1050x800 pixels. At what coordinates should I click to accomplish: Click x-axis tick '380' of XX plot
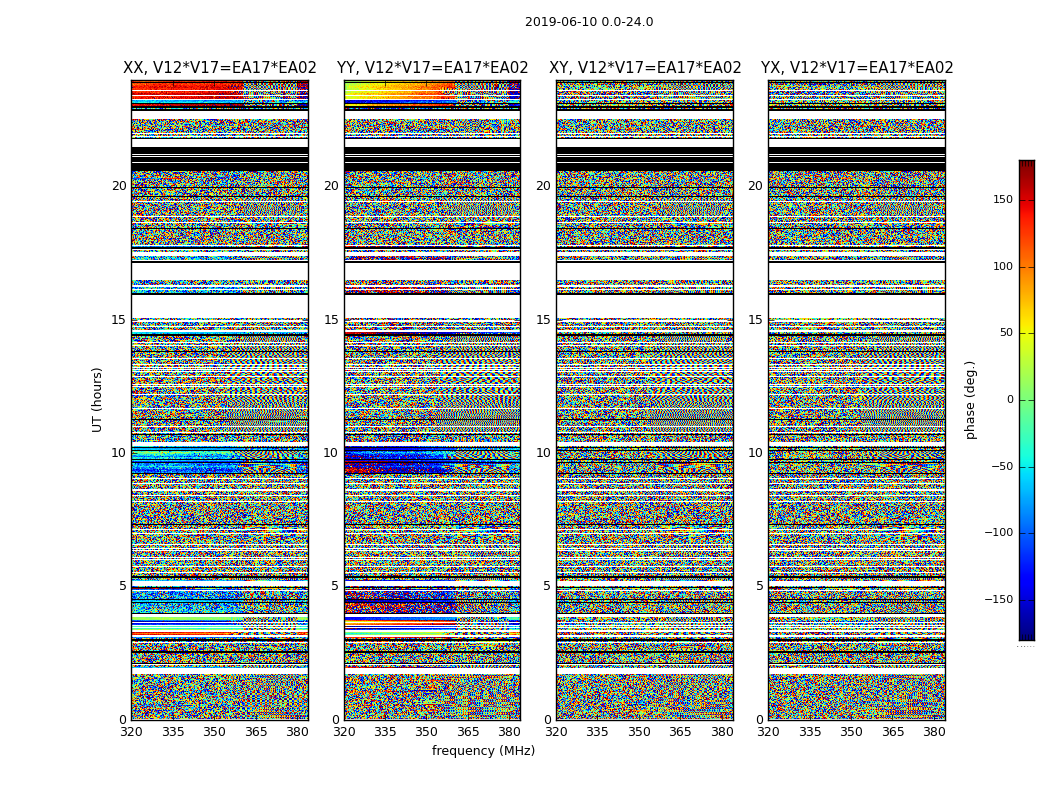[297, 732]
